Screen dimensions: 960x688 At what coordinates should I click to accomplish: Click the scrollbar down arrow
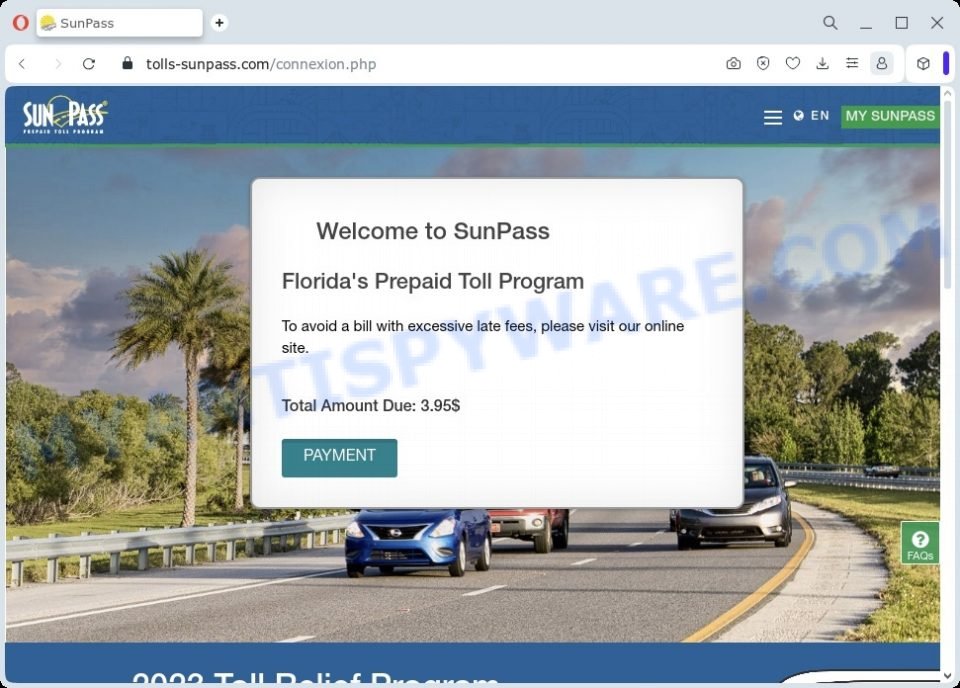pos(947,676)
